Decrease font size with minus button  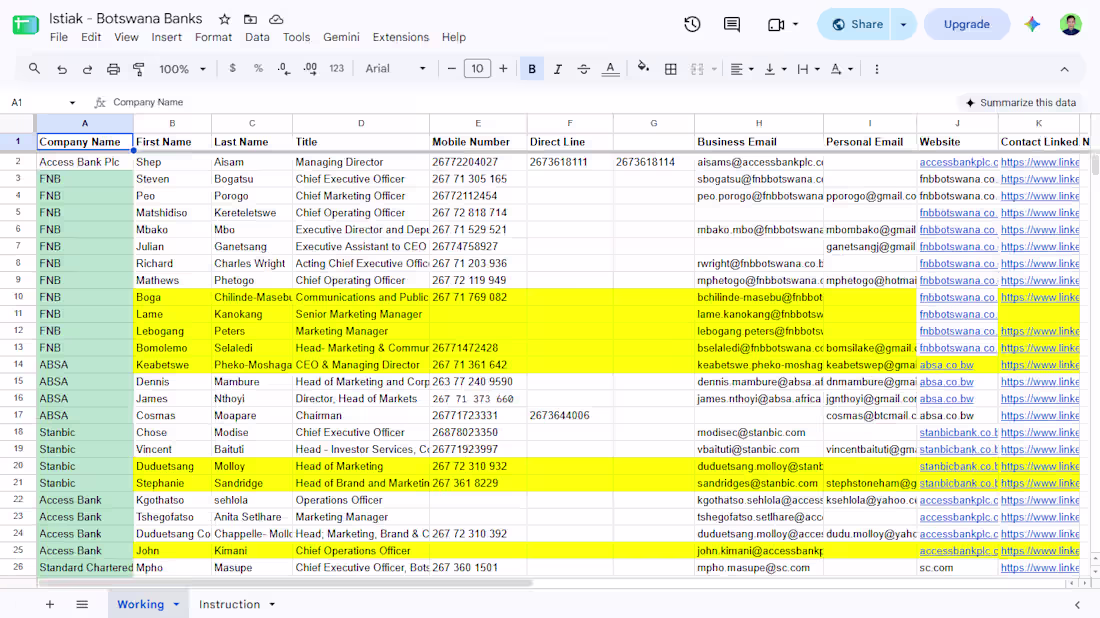452,69
